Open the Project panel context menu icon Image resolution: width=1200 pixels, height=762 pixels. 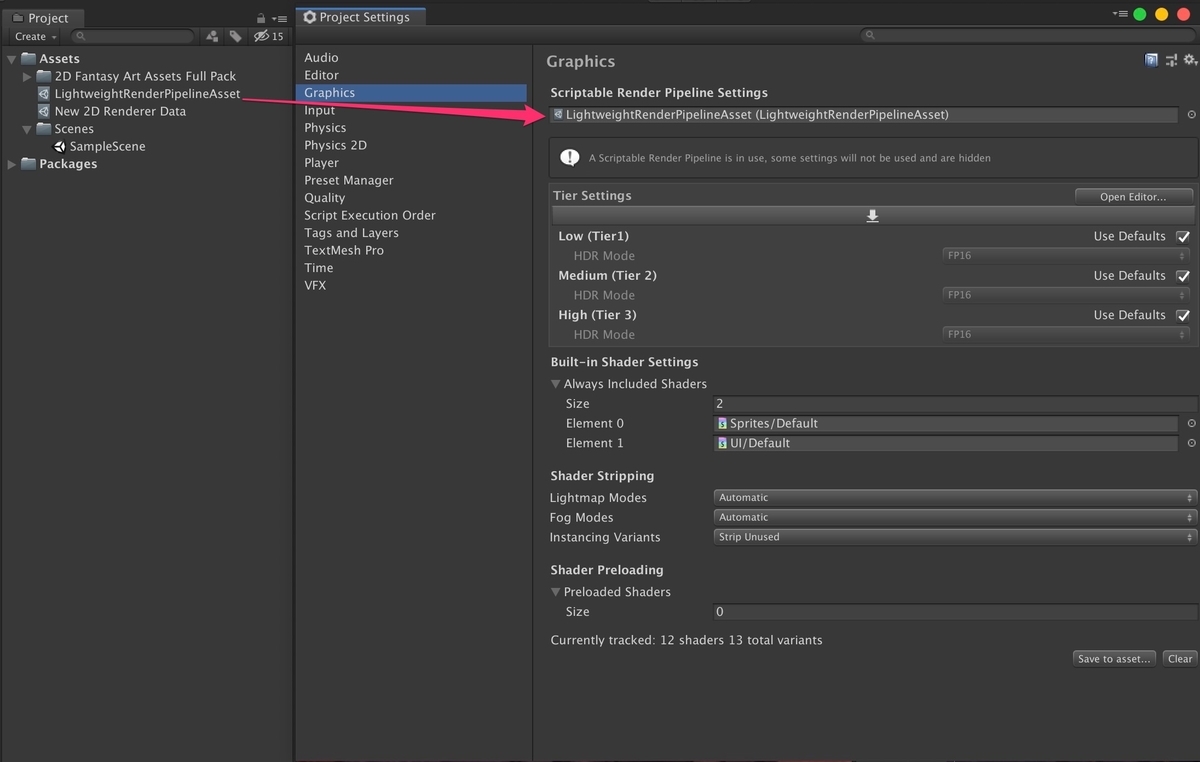click(280, 18)
